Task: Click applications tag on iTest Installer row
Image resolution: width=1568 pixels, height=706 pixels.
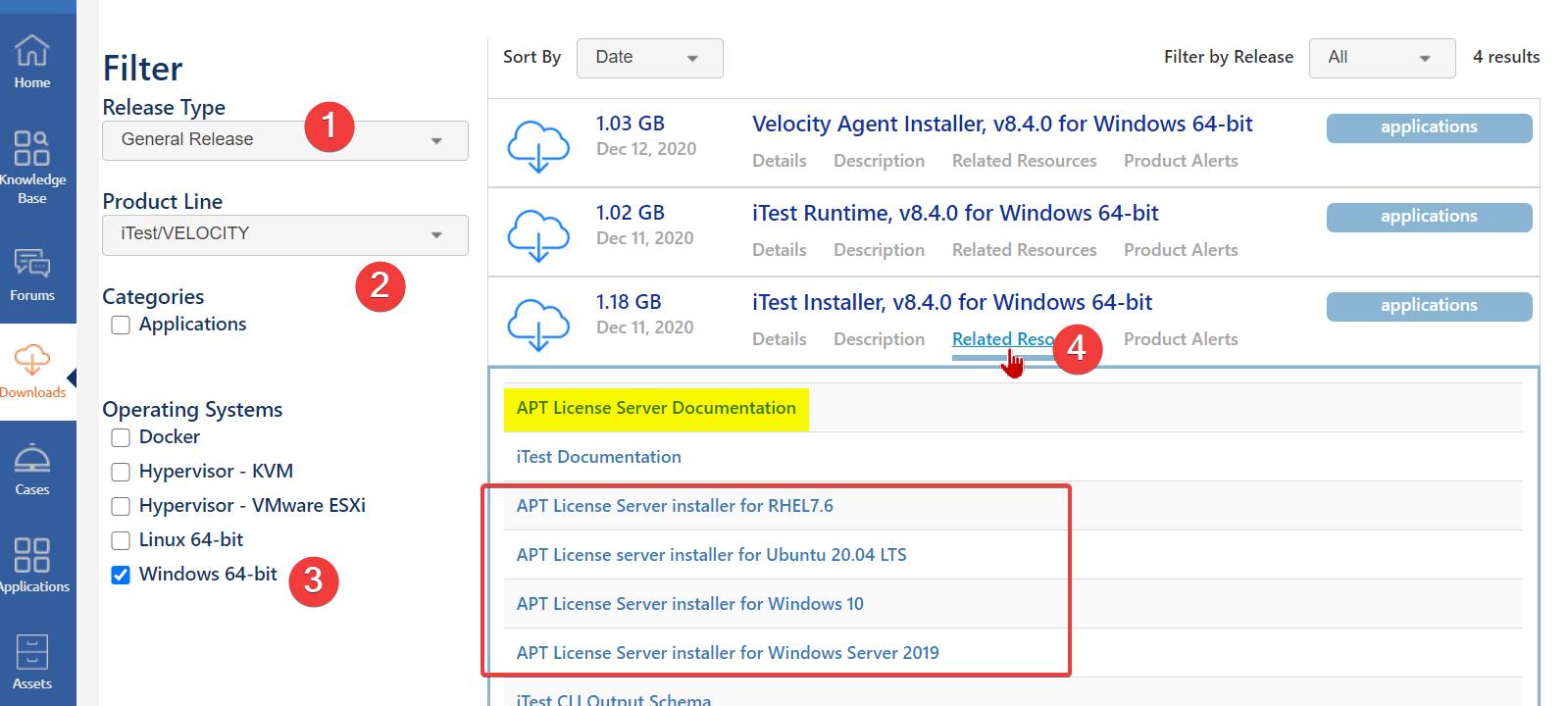Action: 1429,306
